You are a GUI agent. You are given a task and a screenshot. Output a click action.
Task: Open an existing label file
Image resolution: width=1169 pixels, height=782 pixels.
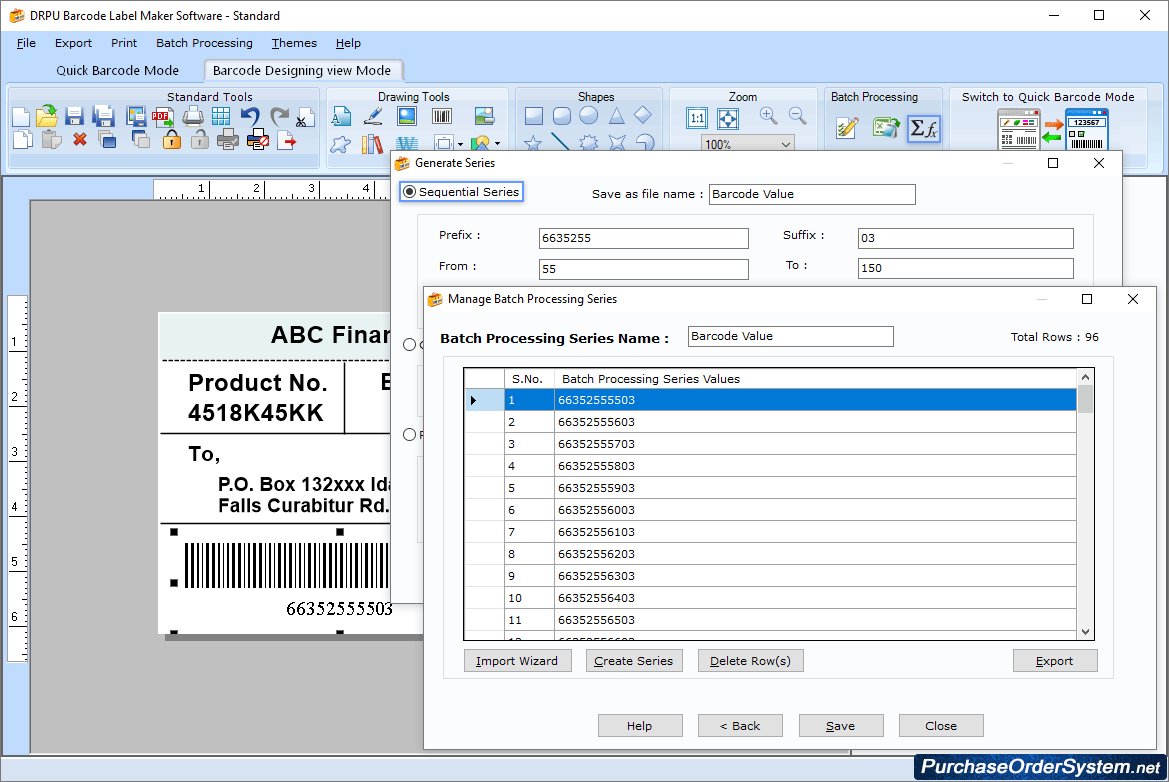tap(47, 116)
